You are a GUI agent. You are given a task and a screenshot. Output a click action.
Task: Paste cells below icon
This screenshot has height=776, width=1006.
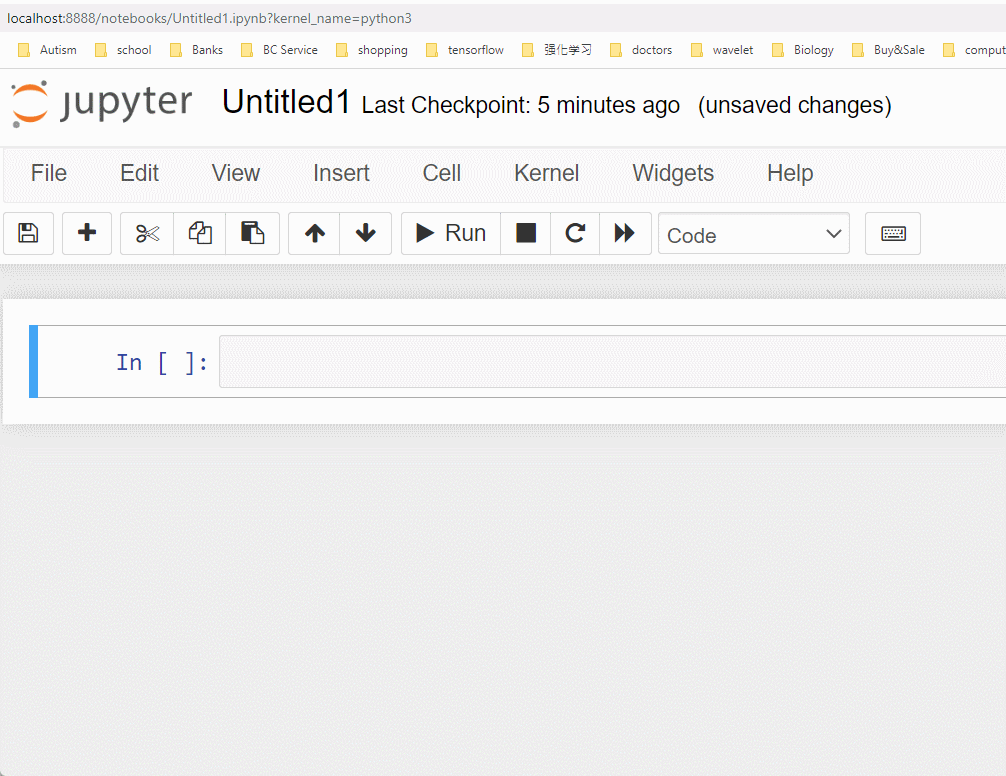[252, 233]
